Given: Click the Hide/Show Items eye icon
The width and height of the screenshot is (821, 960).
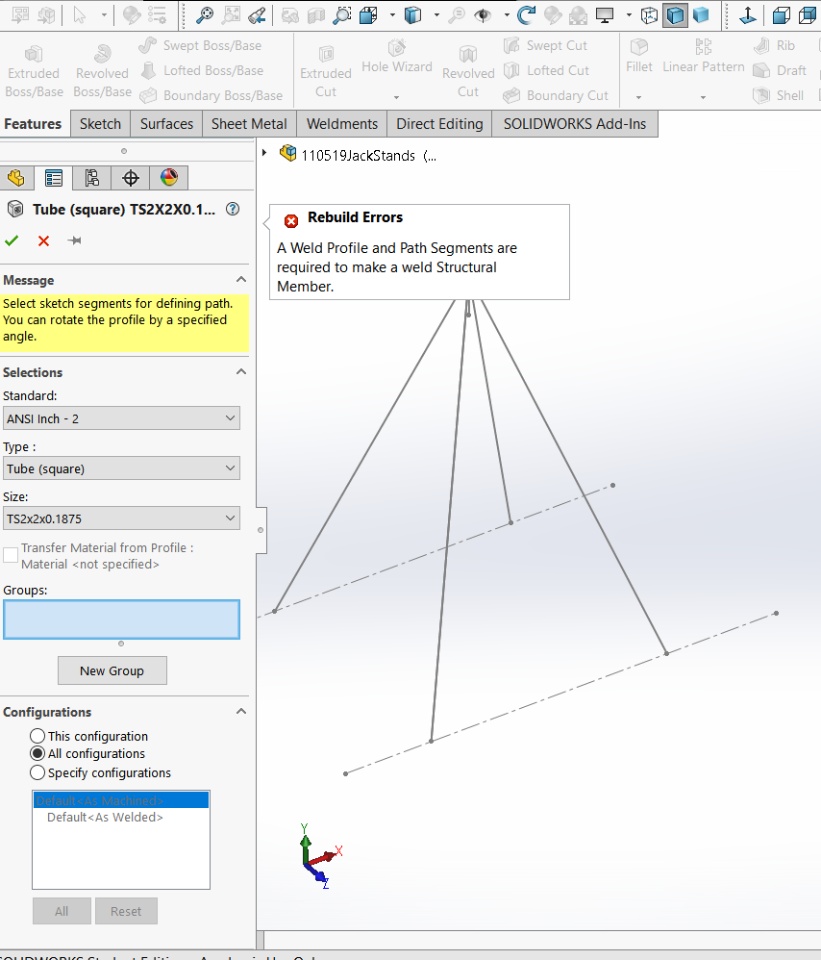Looking at the screenshot, I should 483,15.
